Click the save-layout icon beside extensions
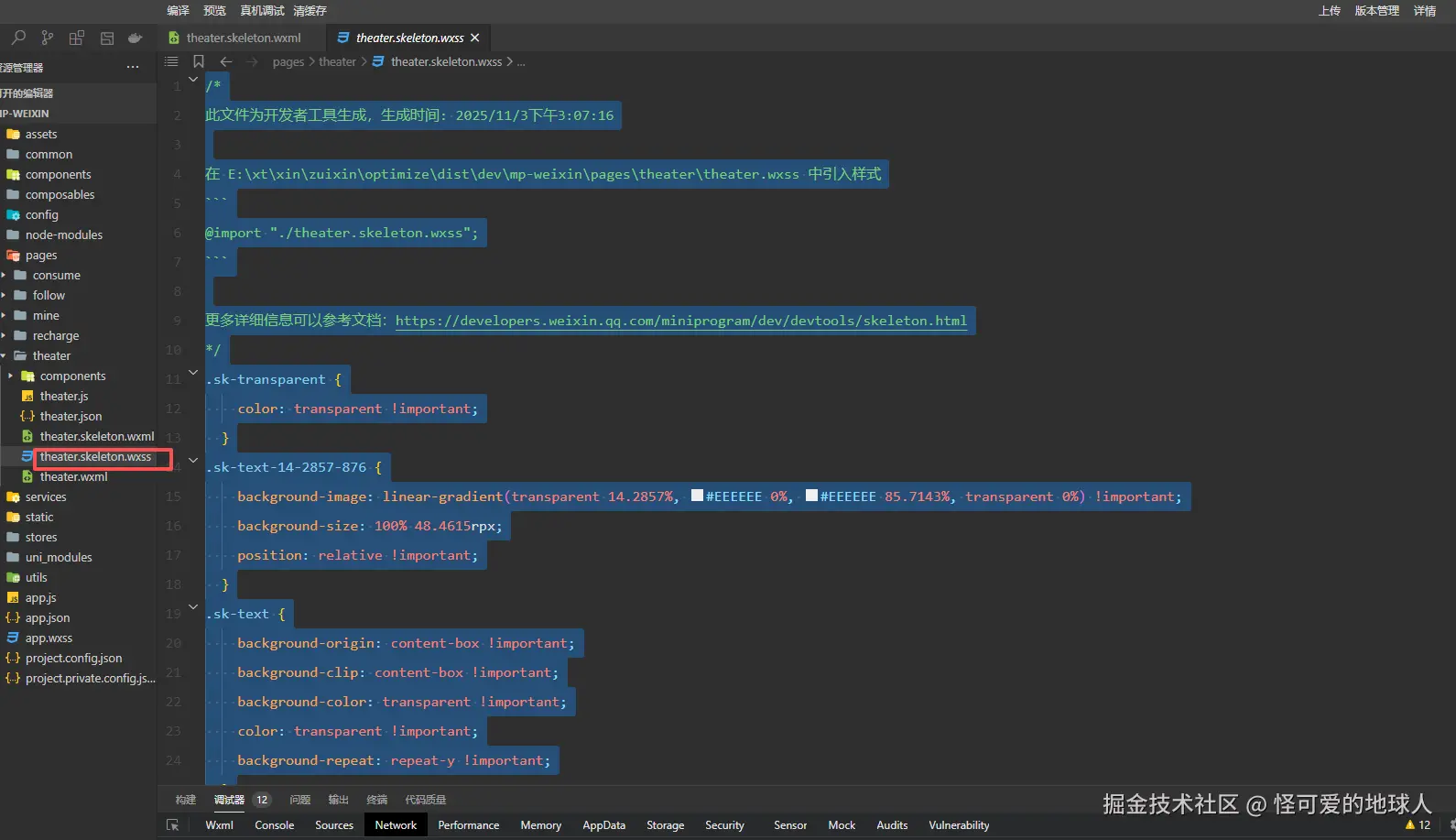The image size is (1456, 840). [107, 38]
